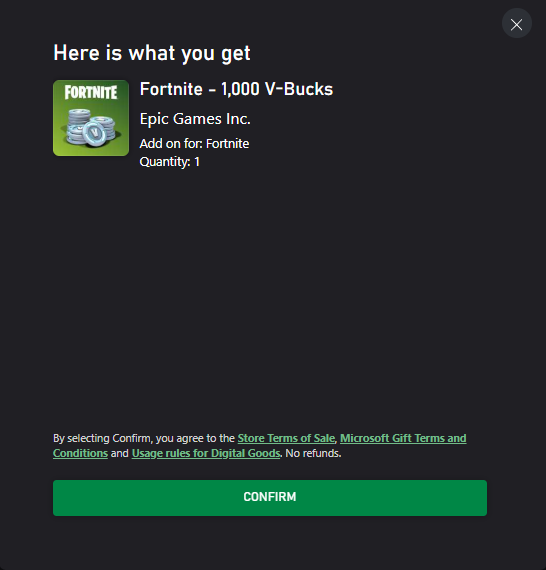This screenshot has width=546, height=570.
Task: Click the By selecting Confirm agreement text
Action: (x=144, y=438)
